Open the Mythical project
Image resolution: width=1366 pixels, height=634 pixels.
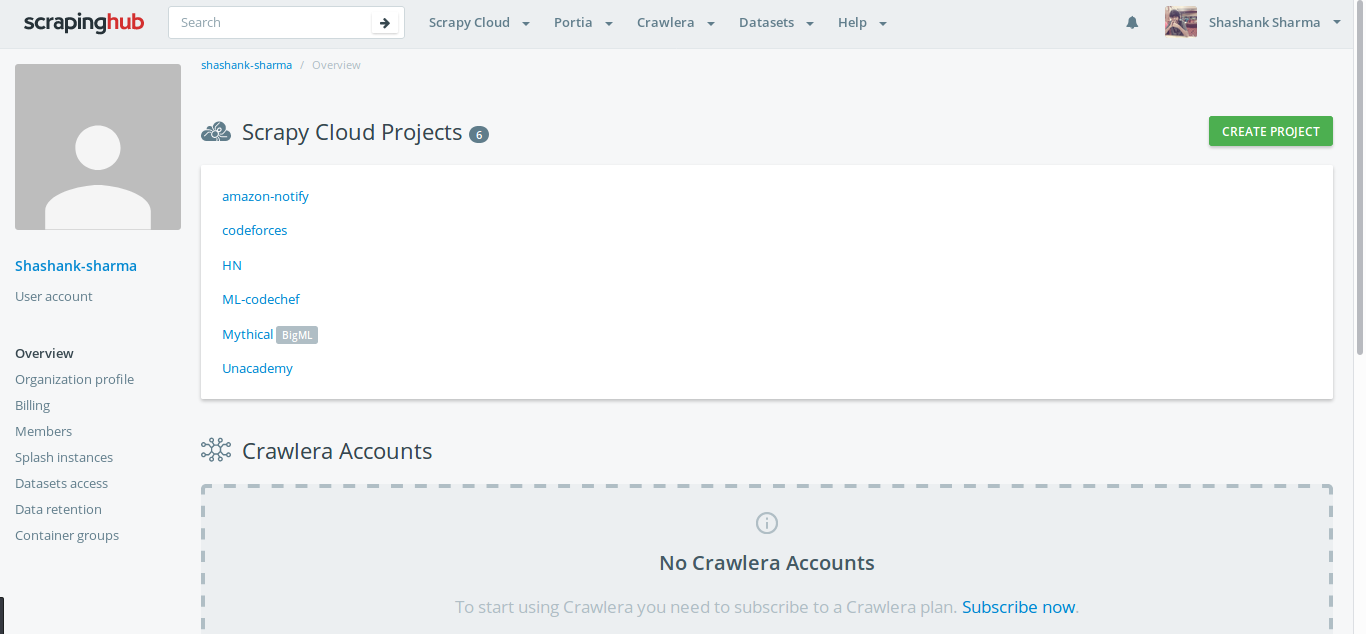click(x=247, y=334)
